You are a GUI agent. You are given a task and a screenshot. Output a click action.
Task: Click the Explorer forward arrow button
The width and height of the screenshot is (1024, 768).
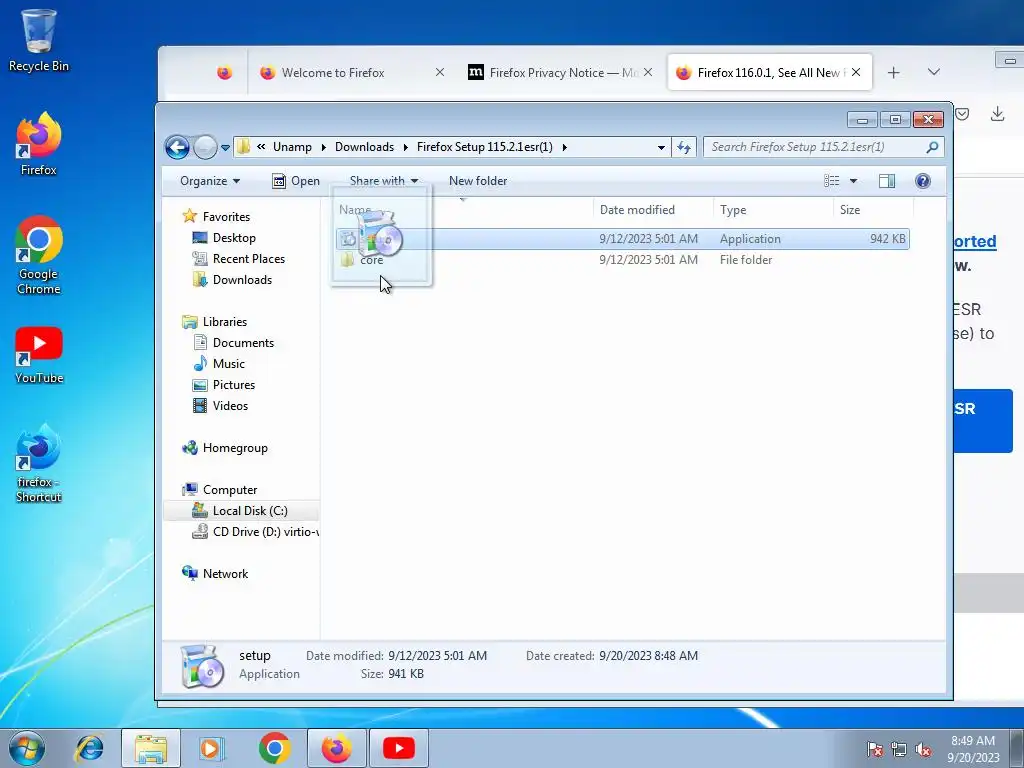(x=205, y=147)
